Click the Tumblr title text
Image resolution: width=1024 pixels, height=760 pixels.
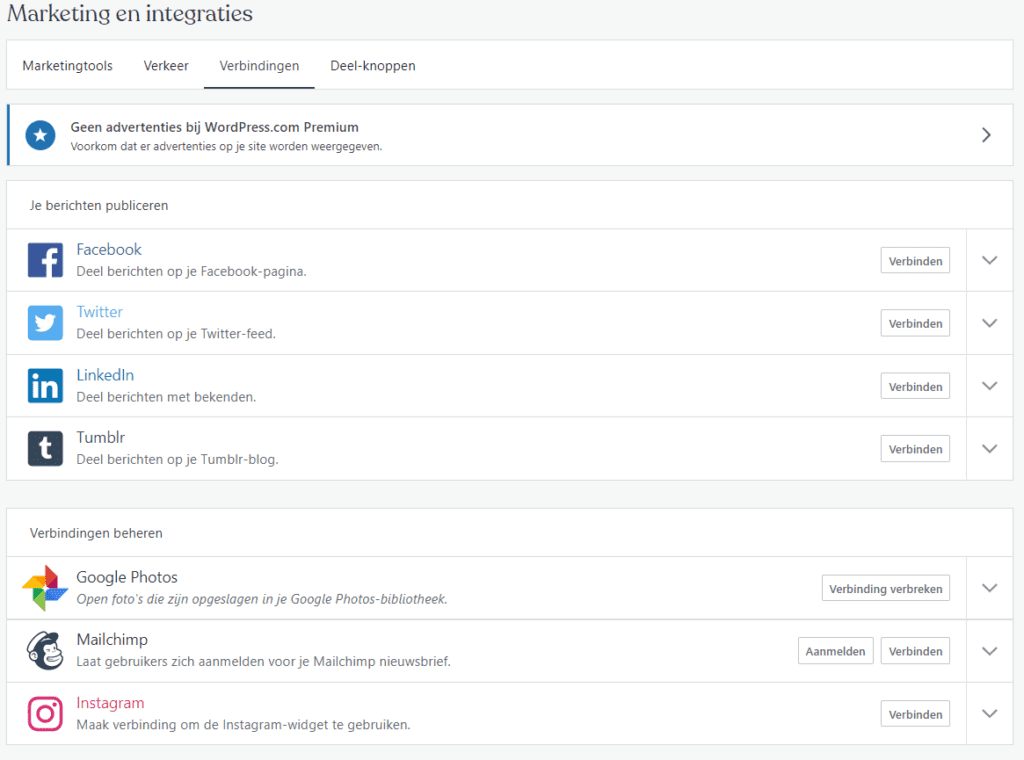(101, 437)
